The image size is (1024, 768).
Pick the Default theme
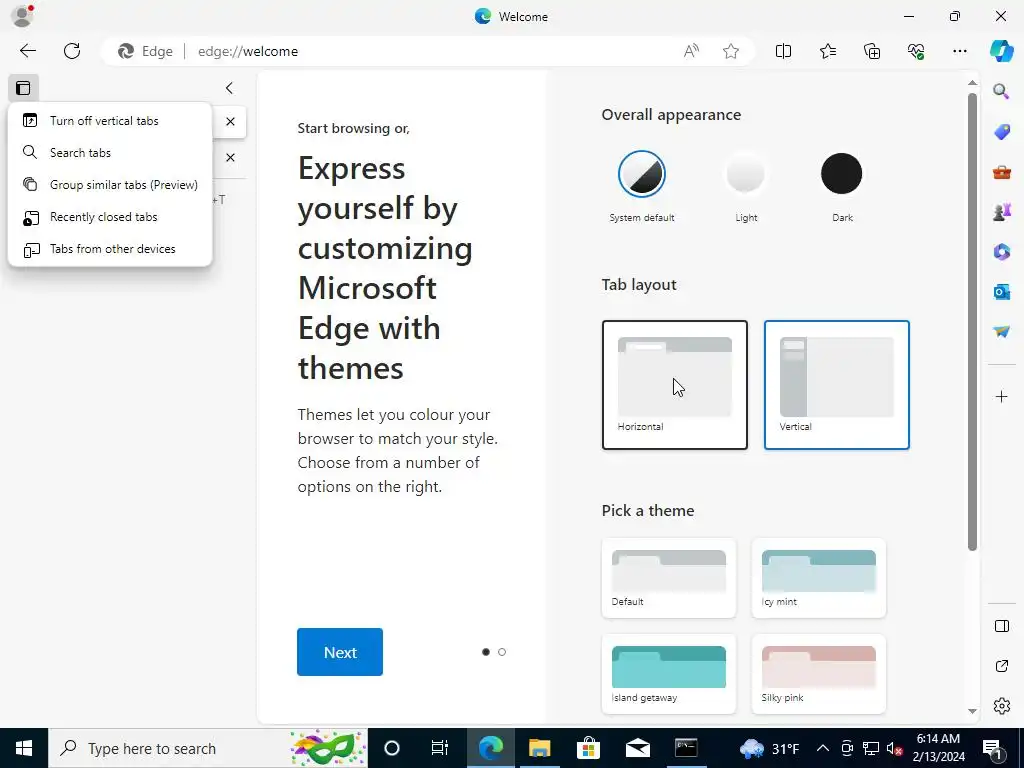tap(669, 578)
